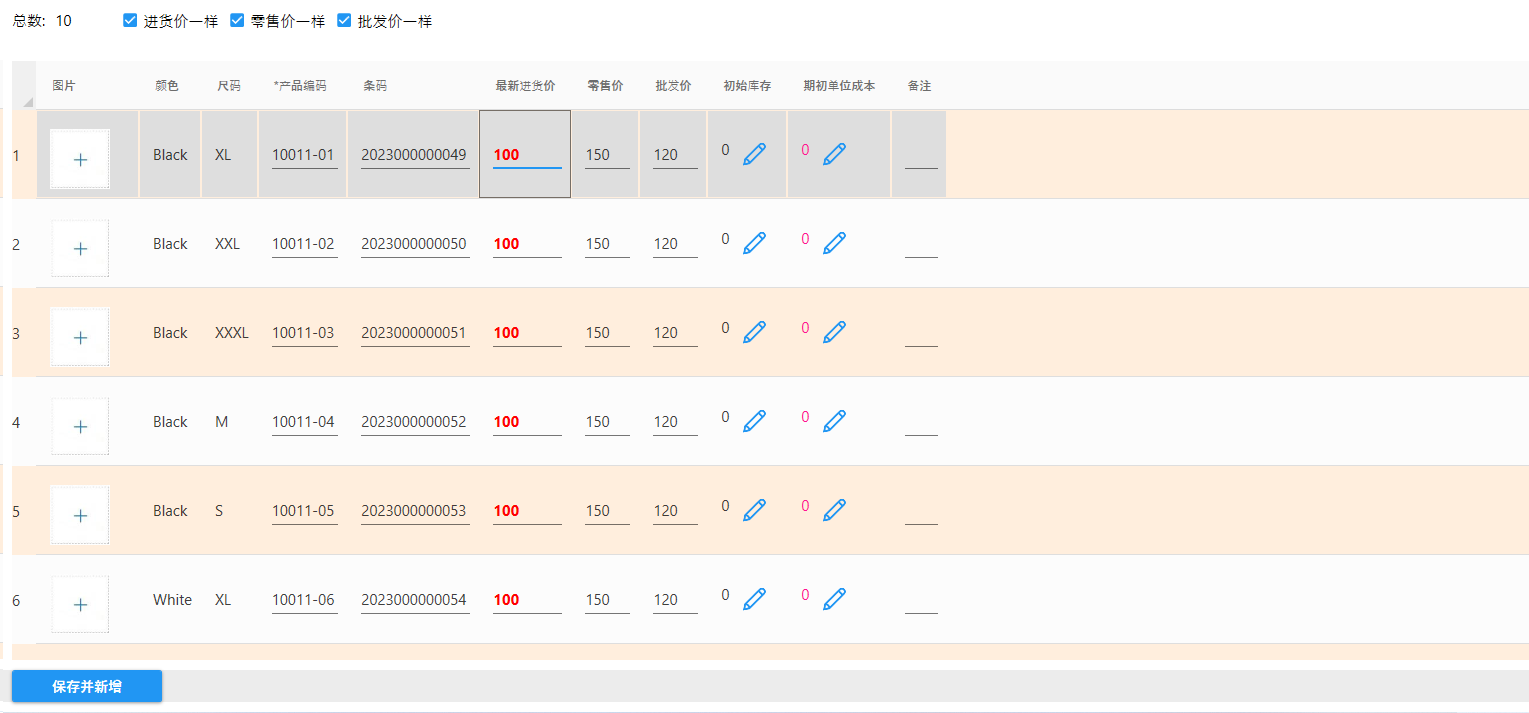Toggle the 零售价一样 checkbox

tap(237, 20)
